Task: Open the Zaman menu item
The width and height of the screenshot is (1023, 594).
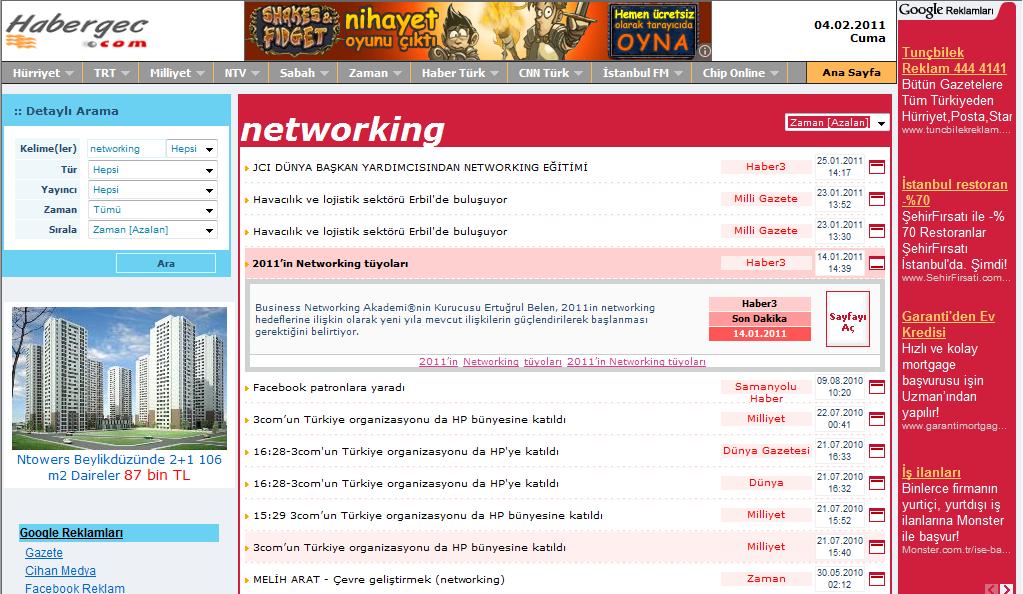Action: (374, 73)
